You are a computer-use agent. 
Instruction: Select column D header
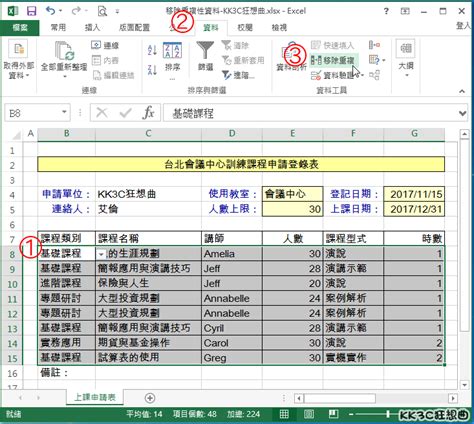pyautogui.click(x=232, y=134)
